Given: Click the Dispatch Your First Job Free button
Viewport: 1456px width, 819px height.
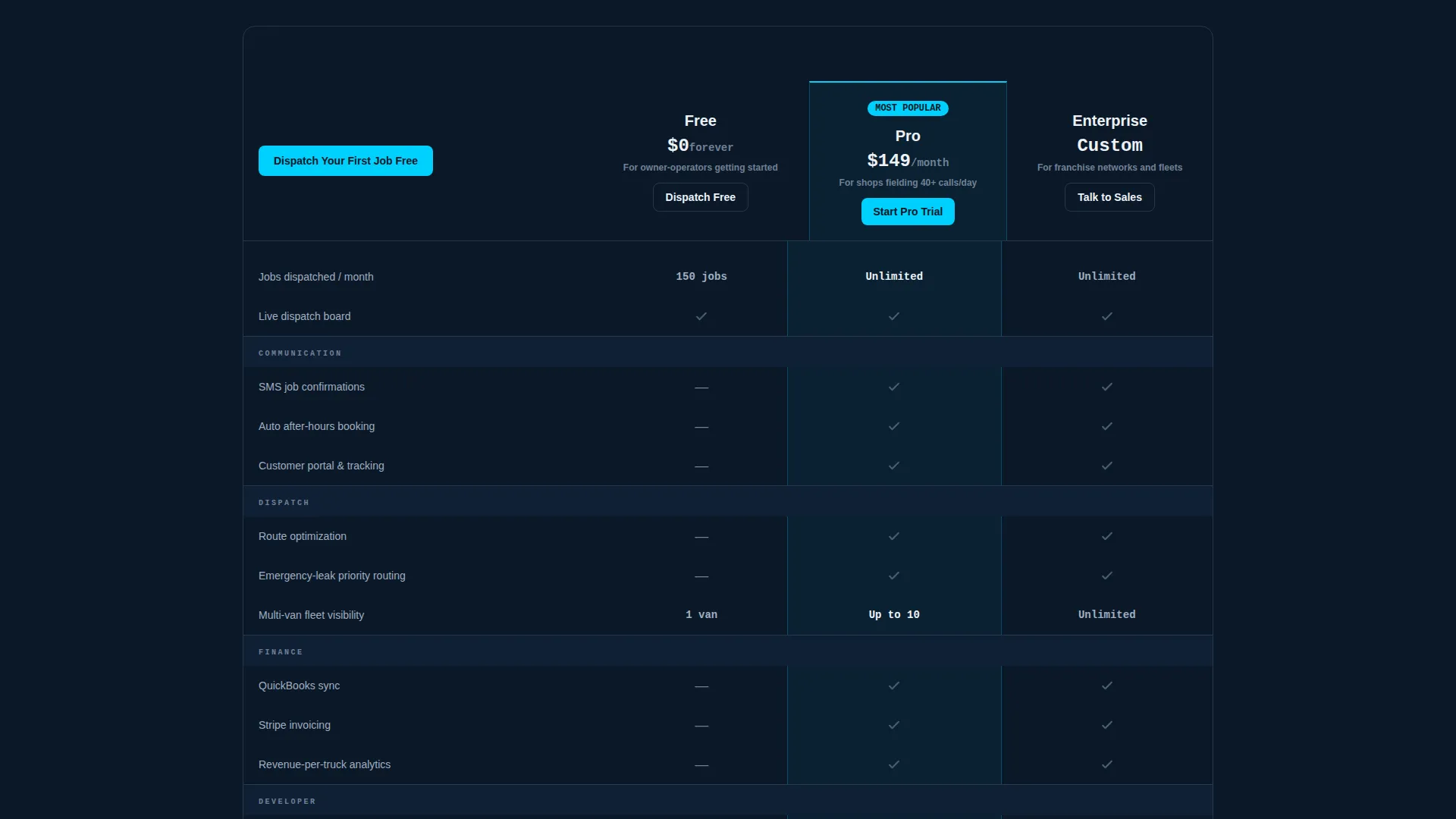Looking at the screenshot, I should pyautogui.click(x=345, y=161).
